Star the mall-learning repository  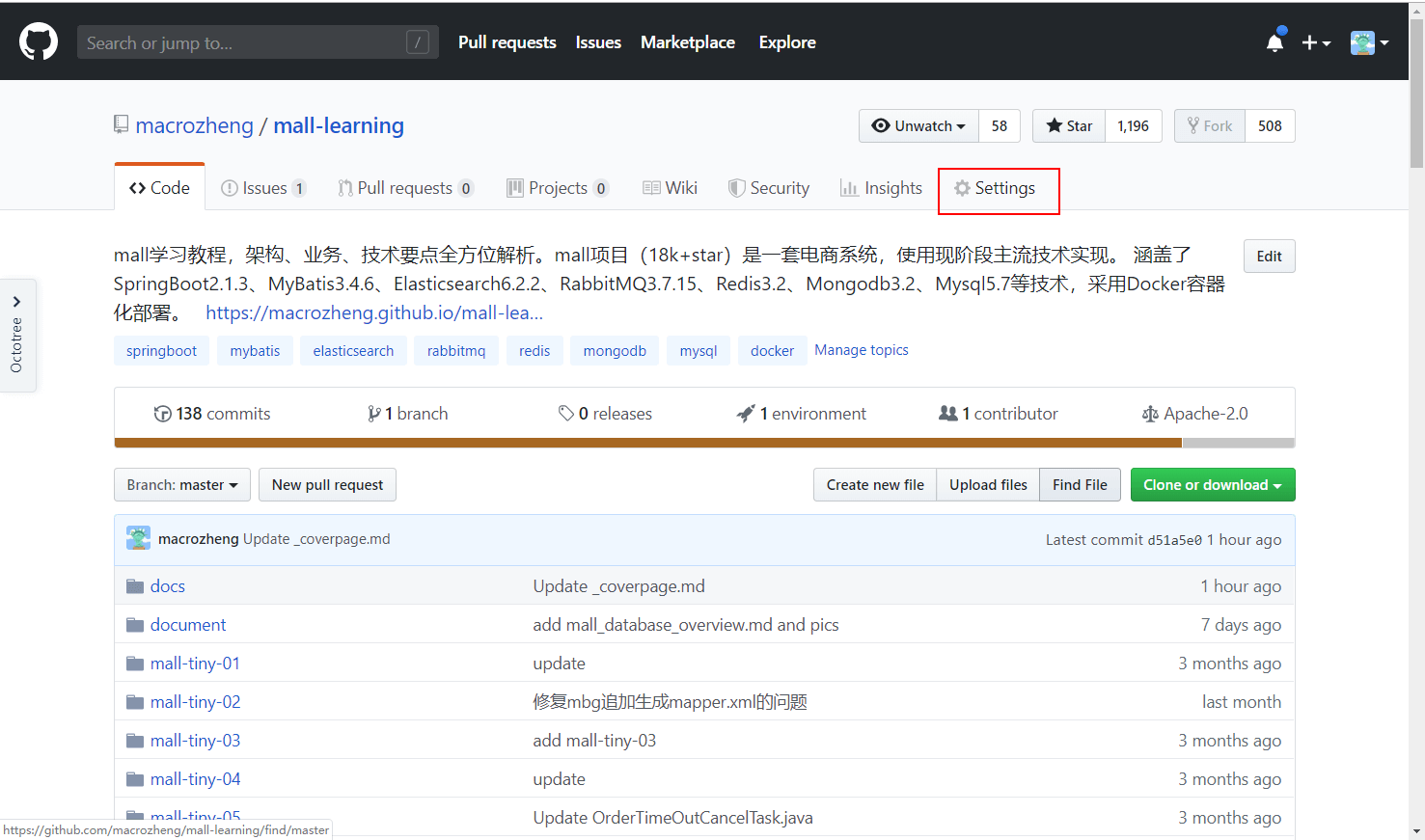coord(1069,126)
